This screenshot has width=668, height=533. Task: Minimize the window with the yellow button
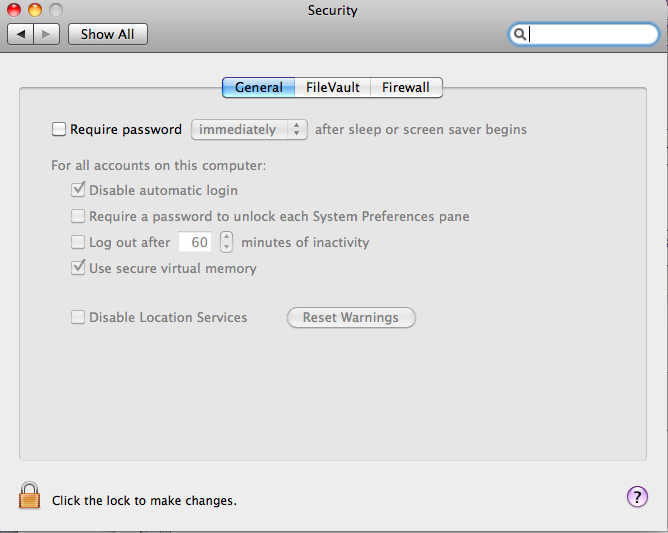click(35, 10)
